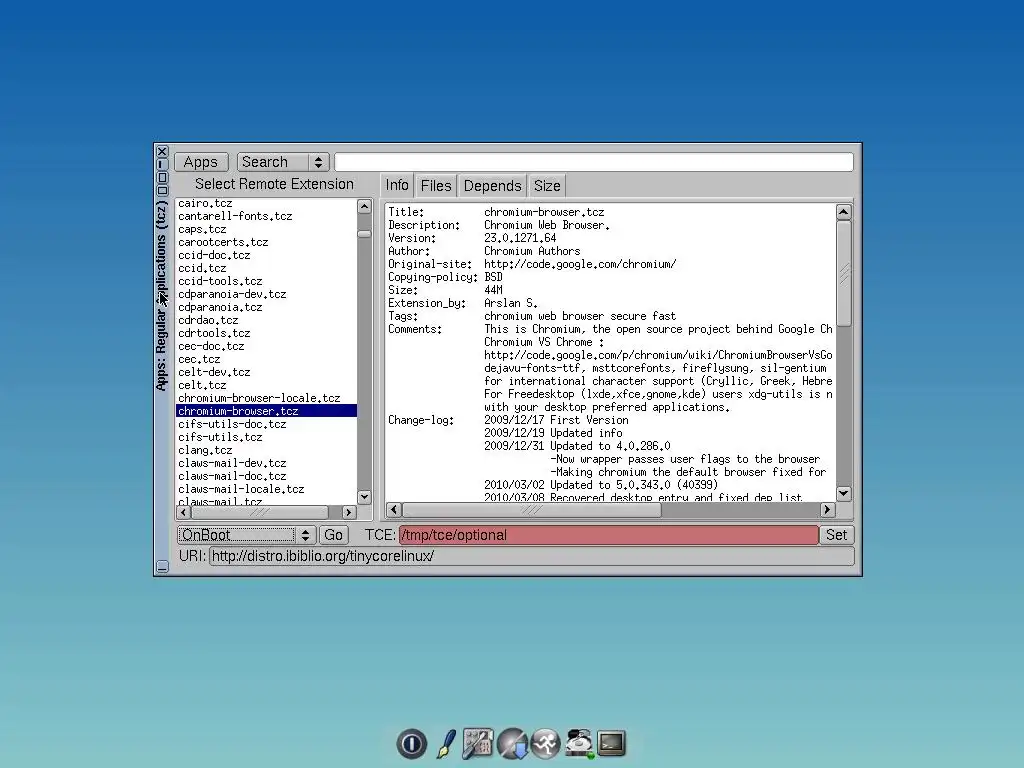1024x768 pixels.
Task: Open the Depends tab
Action: 492,186
